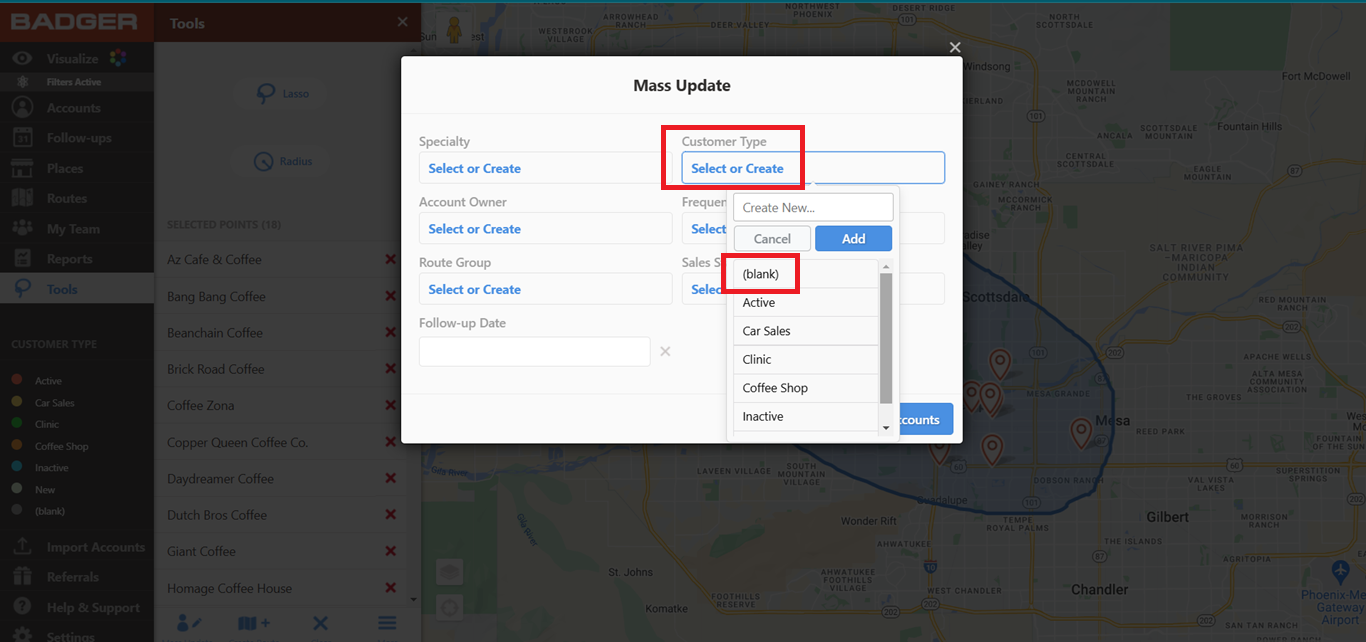Expand the selected points list chevron
This screenshot has width=1366, height=642.
(412, 597)
